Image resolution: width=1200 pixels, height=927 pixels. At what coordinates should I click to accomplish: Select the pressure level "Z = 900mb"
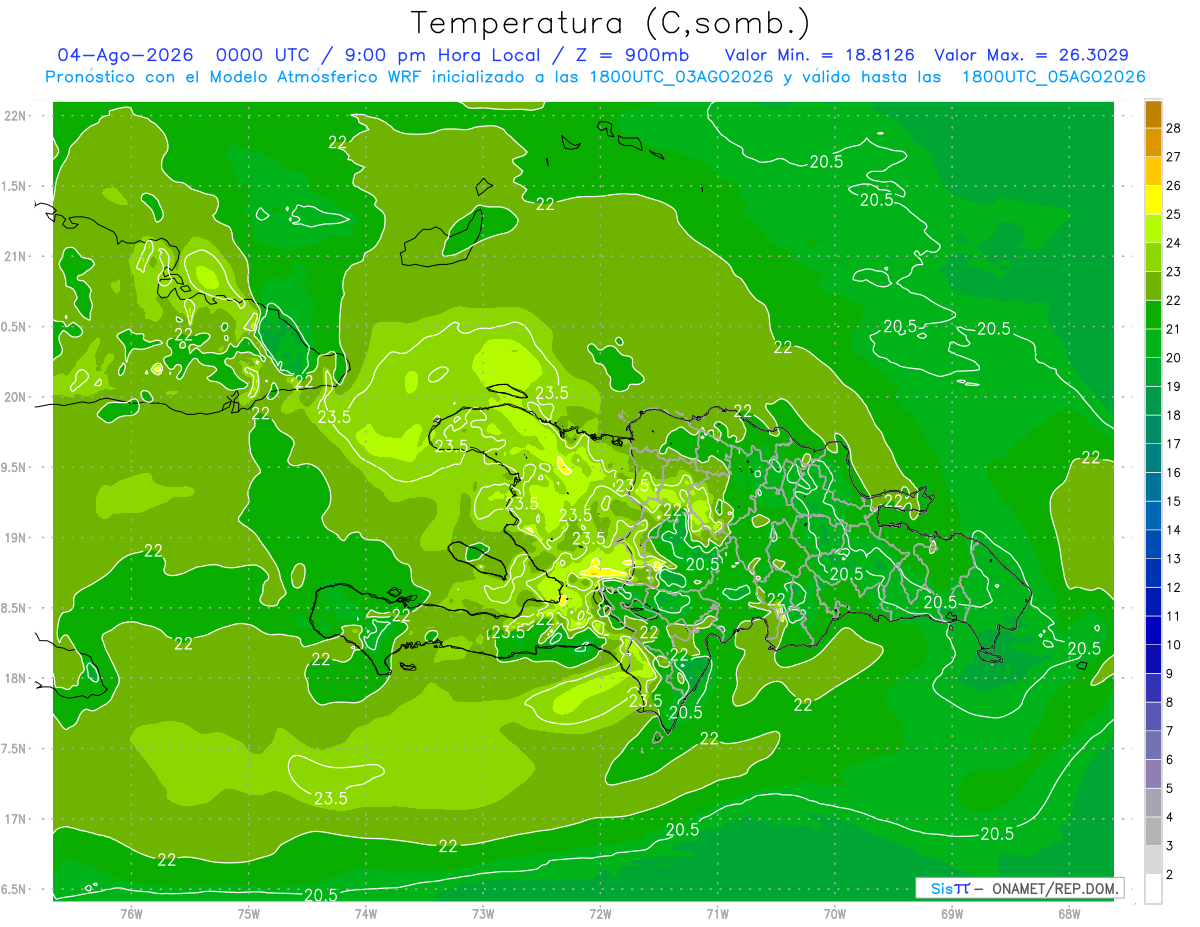pyautogui.click(x=628, y=55)
